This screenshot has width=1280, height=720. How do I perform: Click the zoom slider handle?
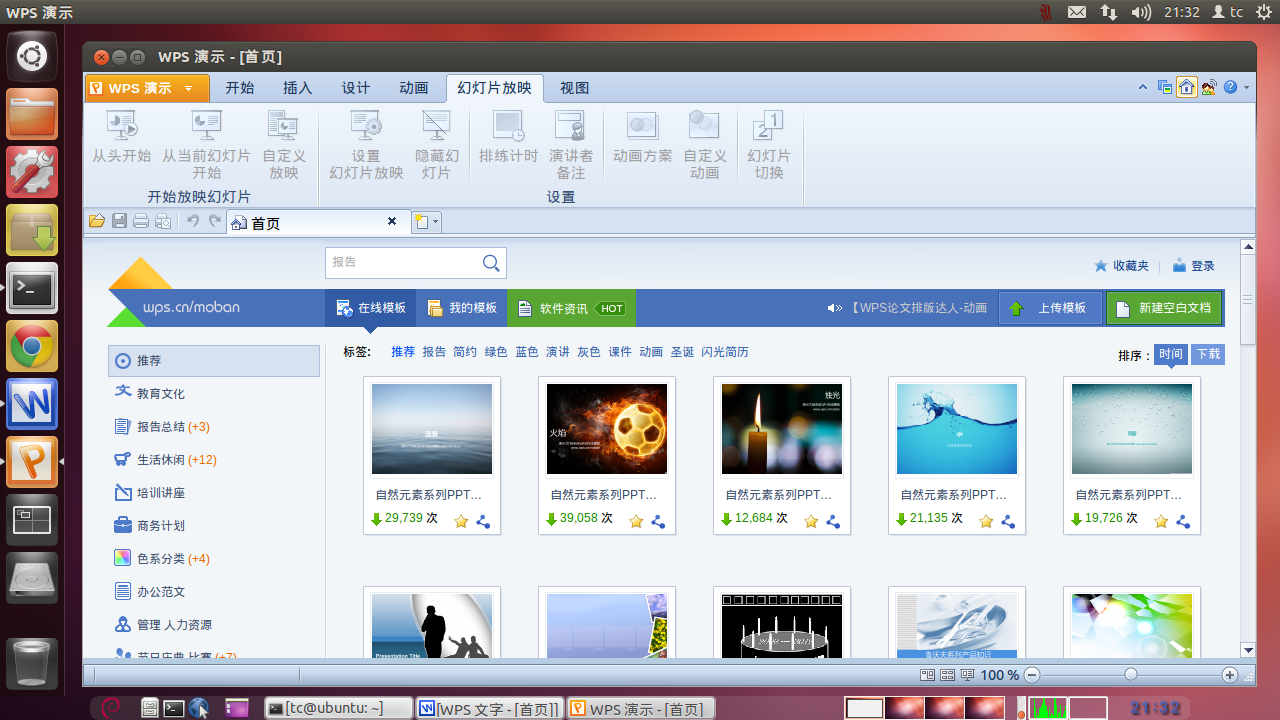tap(1131, 675)
